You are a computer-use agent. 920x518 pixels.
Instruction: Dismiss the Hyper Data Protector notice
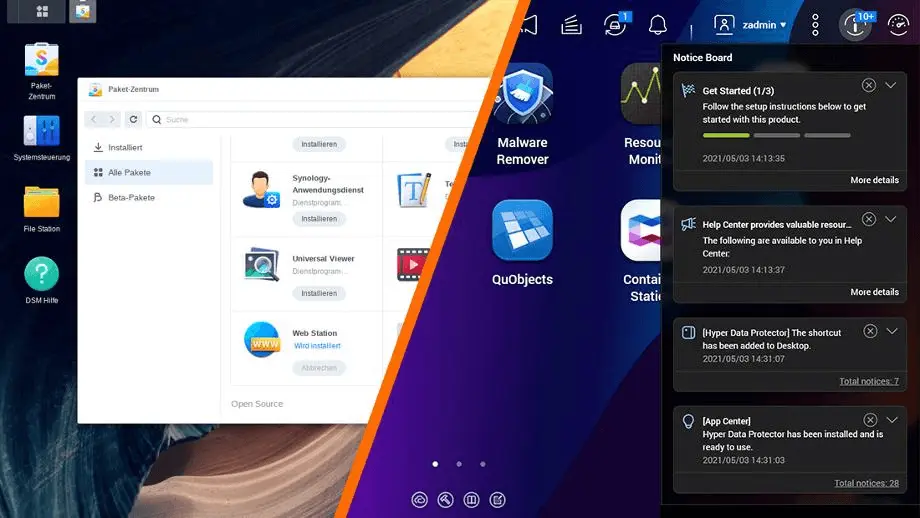[870, 331]
